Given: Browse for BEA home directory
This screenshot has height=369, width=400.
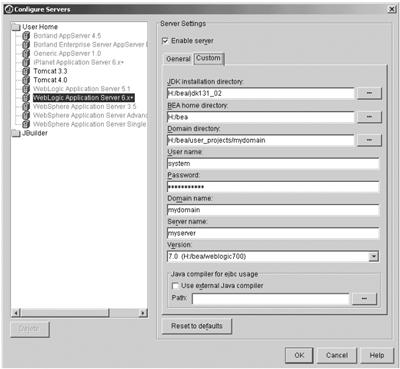Looking at the screenshot, I should point(369,117).
